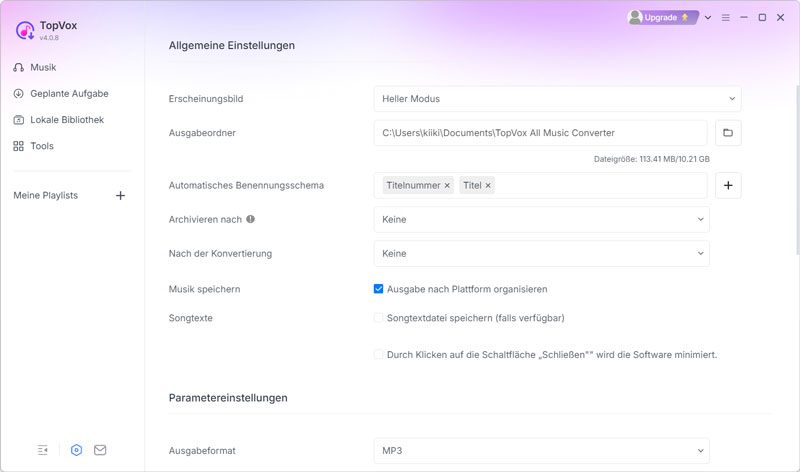Open Geplante Aufgabe in sidebar
This screenshot has width=800, height=472.
pos(69,93)
